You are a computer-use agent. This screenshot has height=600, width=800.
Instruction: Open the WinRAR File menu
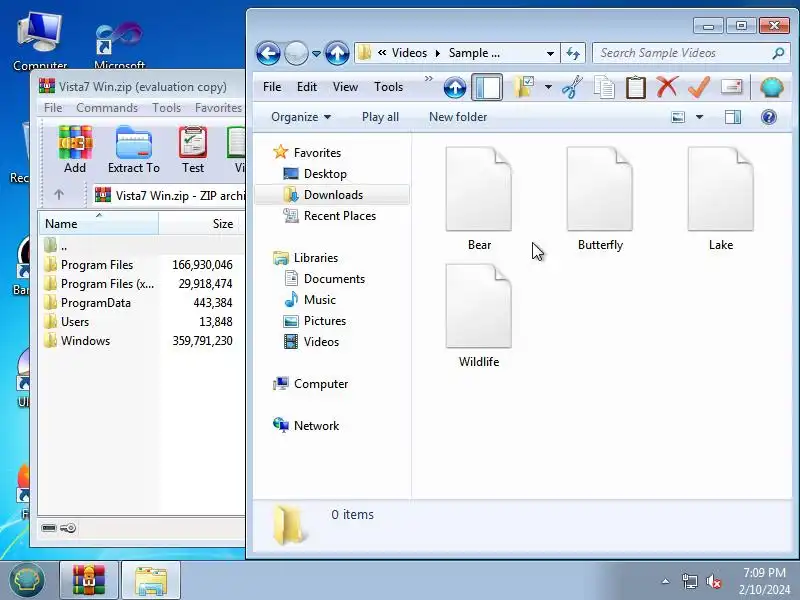click(53, 108)
